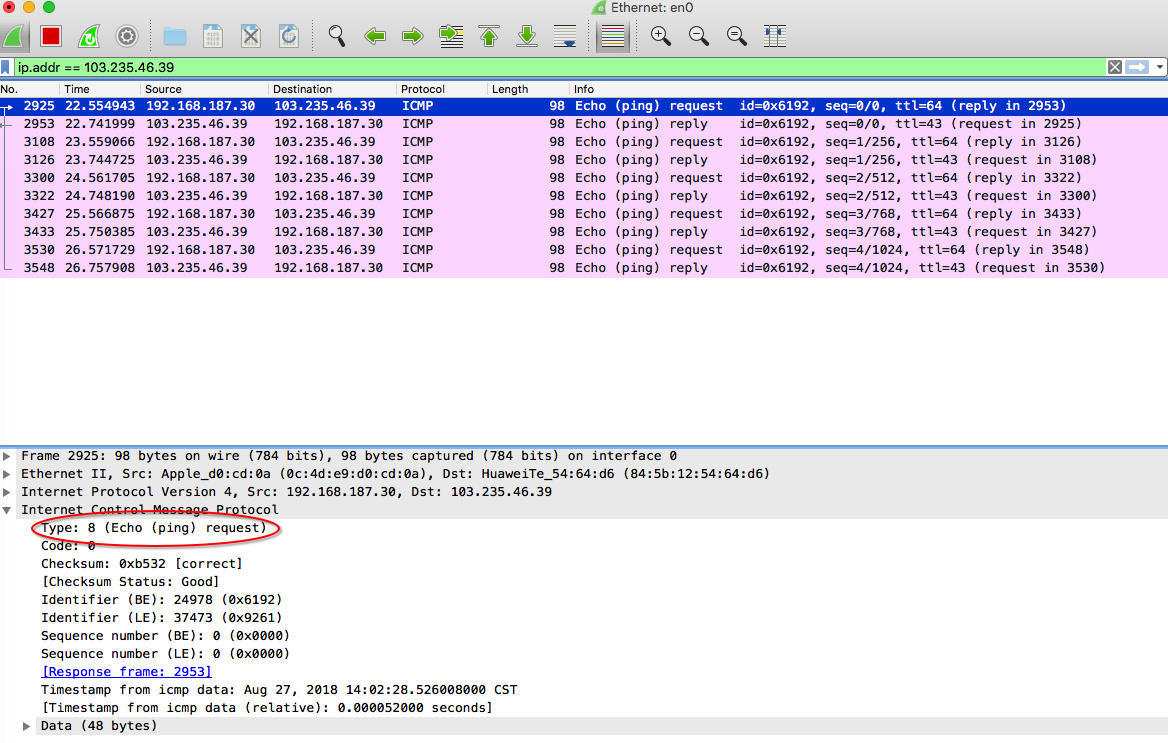Sort by Length column header

pyautogui.click(x=528, y=89)
